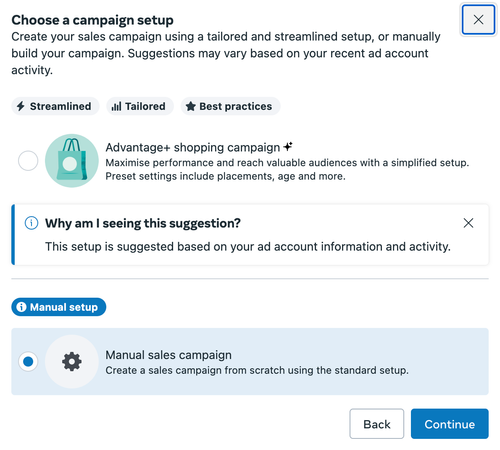500x450 pixels.
Task: Click the Manual setup badge
Action: pyautogui.click(x=59, y=307)
